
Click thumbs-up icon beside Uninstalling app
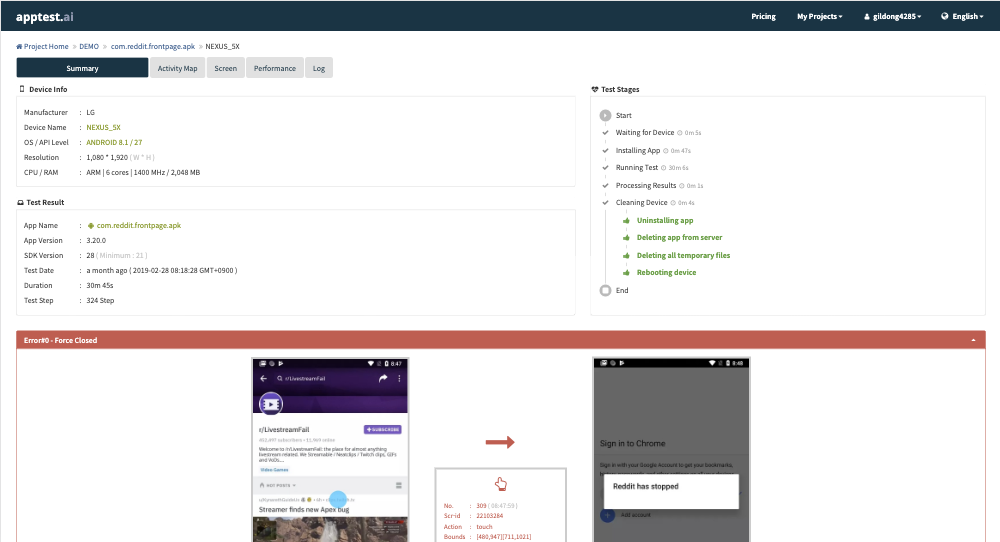click(626, 221)
